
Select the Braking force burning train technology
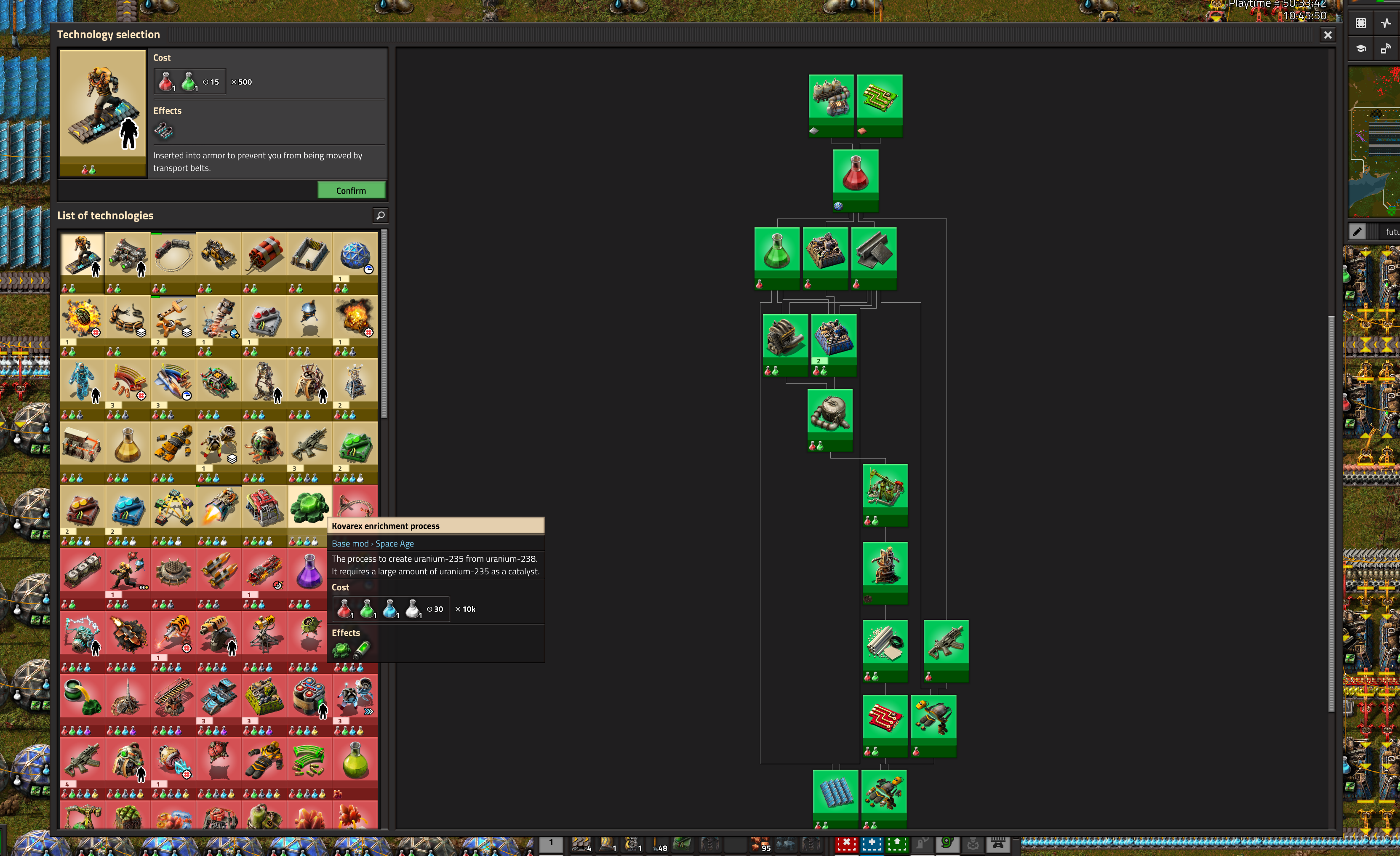point(264,579)
